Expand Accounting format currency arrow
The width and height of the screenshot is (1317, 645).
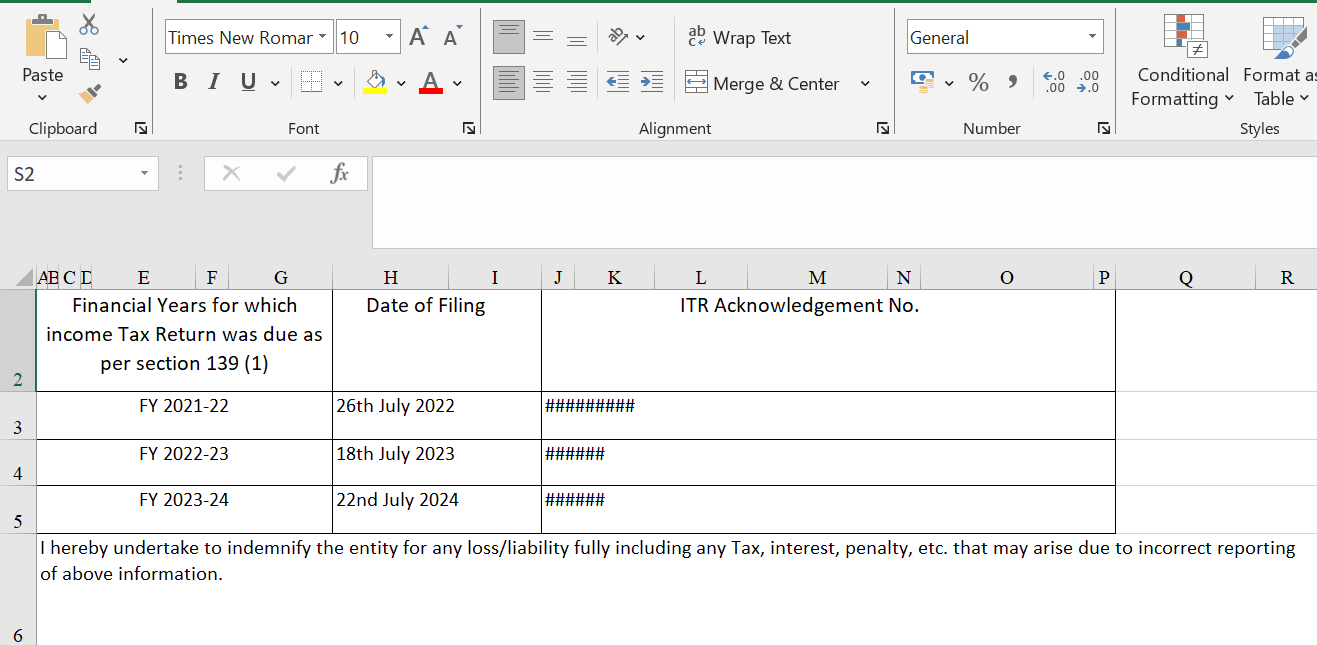pos(949,83)
